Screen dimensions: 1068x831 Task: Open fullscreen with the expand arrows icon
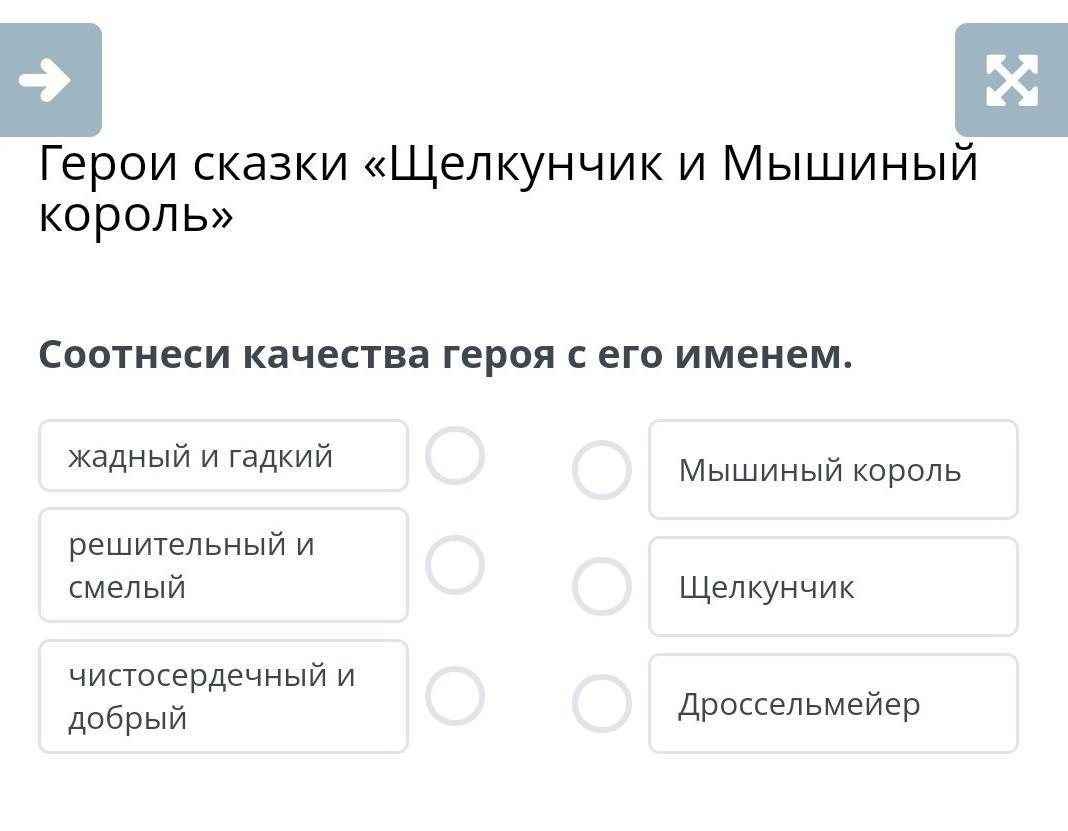pos(1011,80)
